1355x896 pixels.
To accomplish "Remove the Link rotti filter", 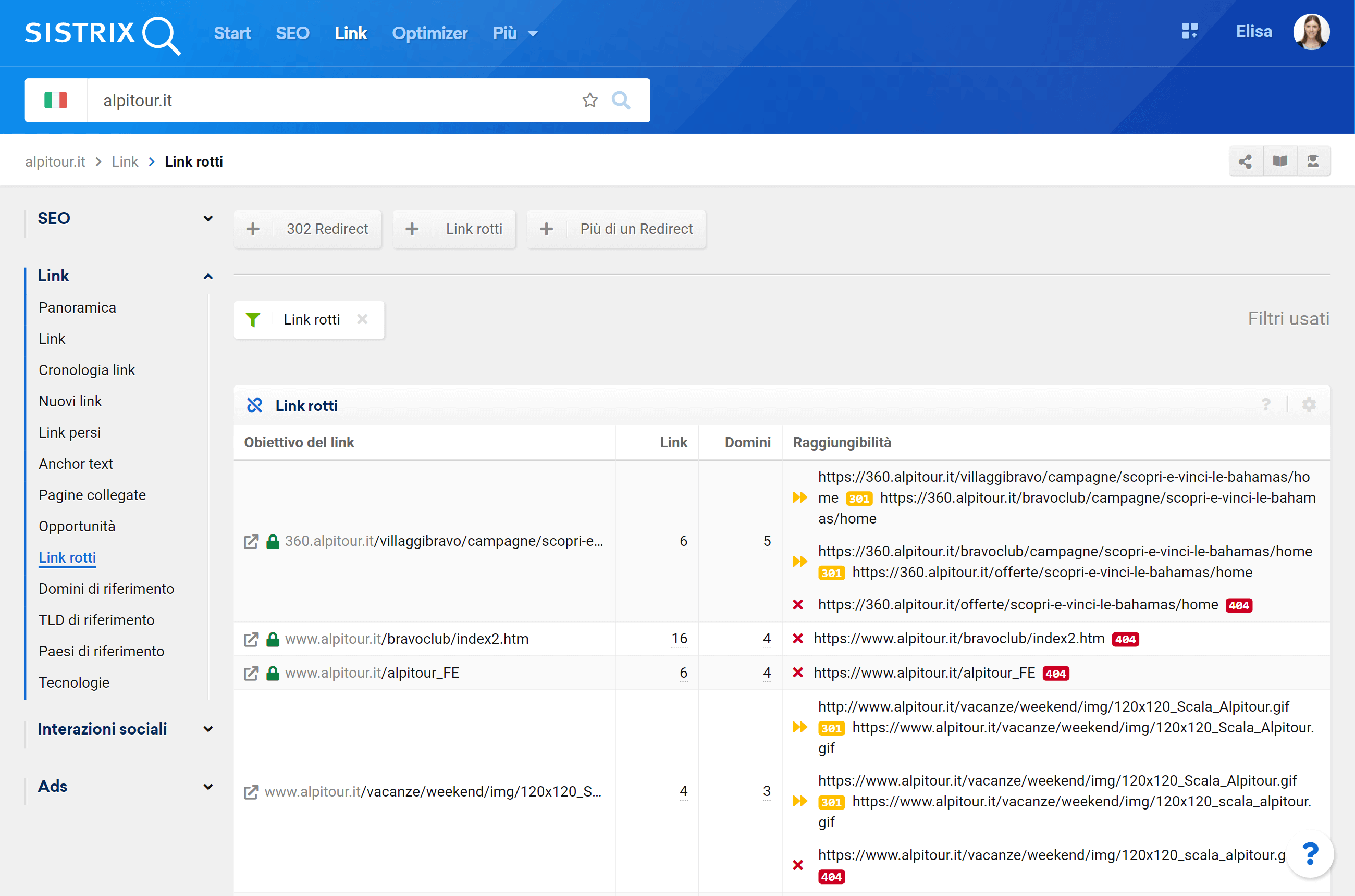I will [362, 319].
